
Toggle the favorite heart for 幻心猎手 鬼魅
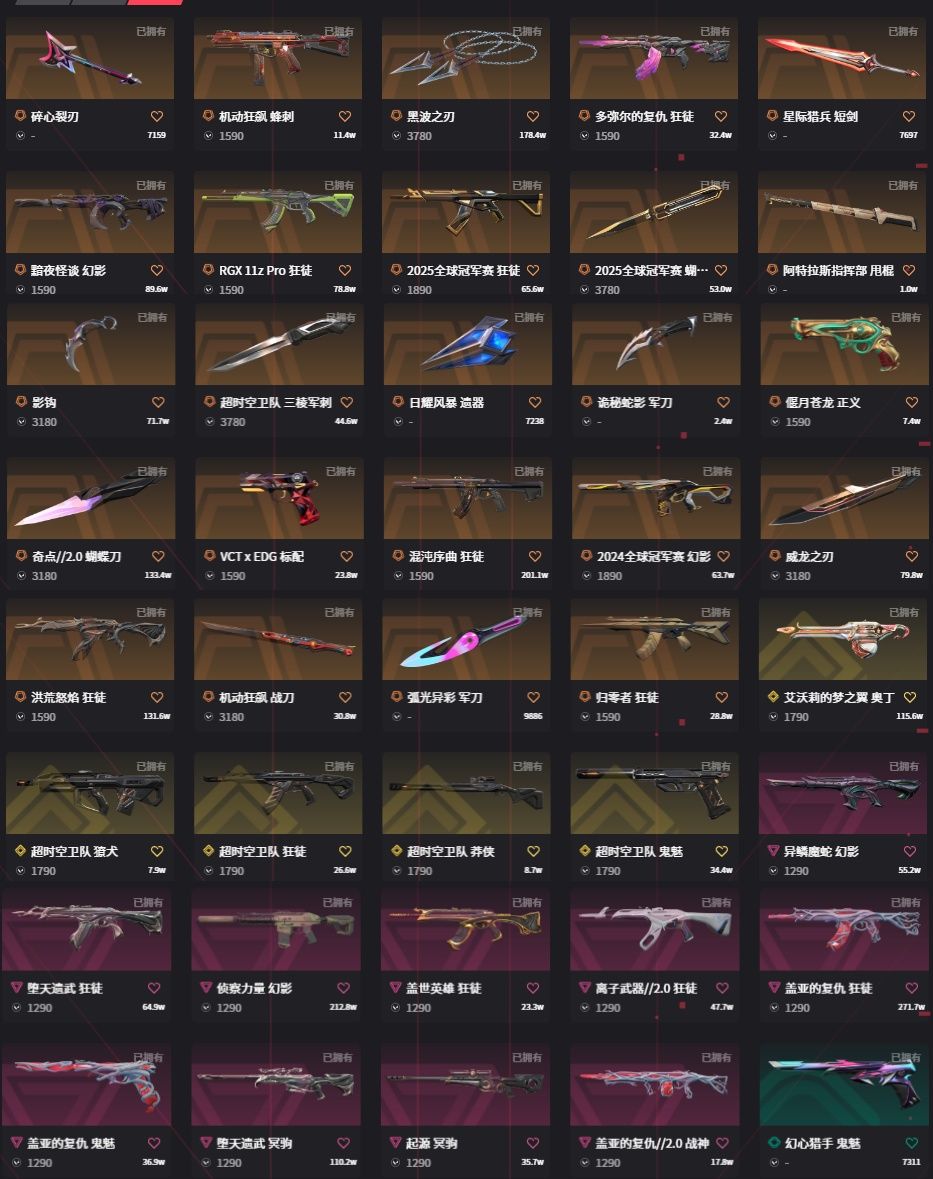click(911, 1143)
